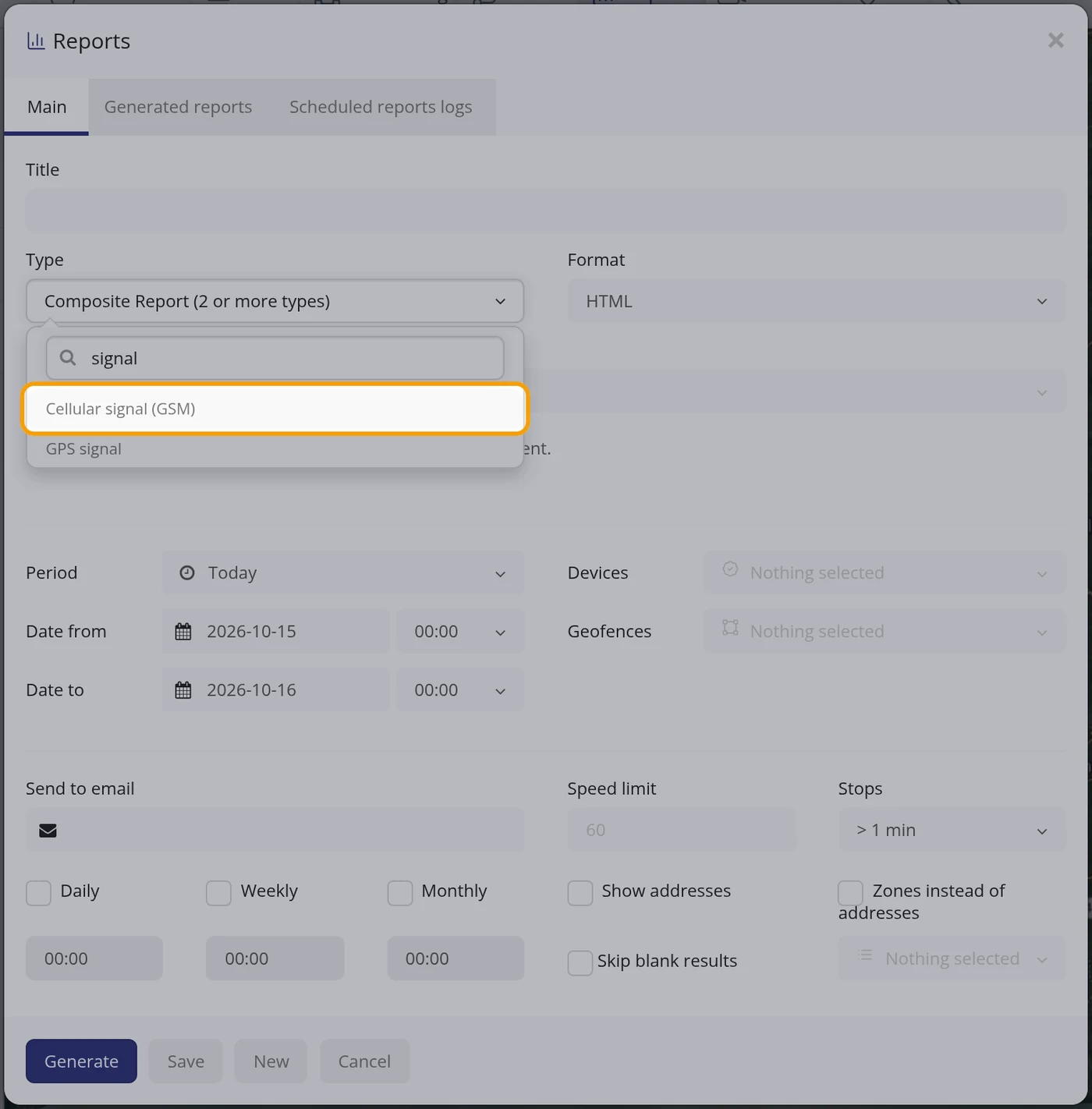Click the Speed limit field showing 60

[682, 830]
